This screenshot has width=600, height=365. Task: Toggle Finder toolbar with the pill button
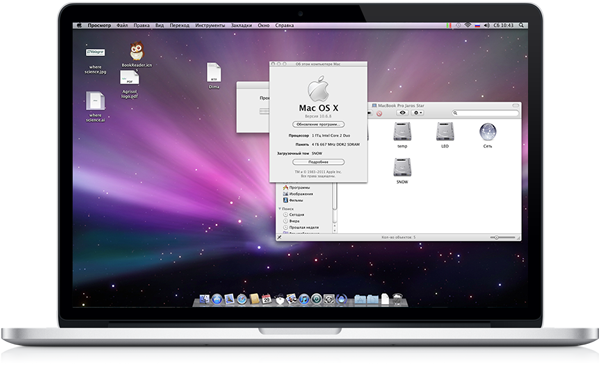[x=515, y=105]
